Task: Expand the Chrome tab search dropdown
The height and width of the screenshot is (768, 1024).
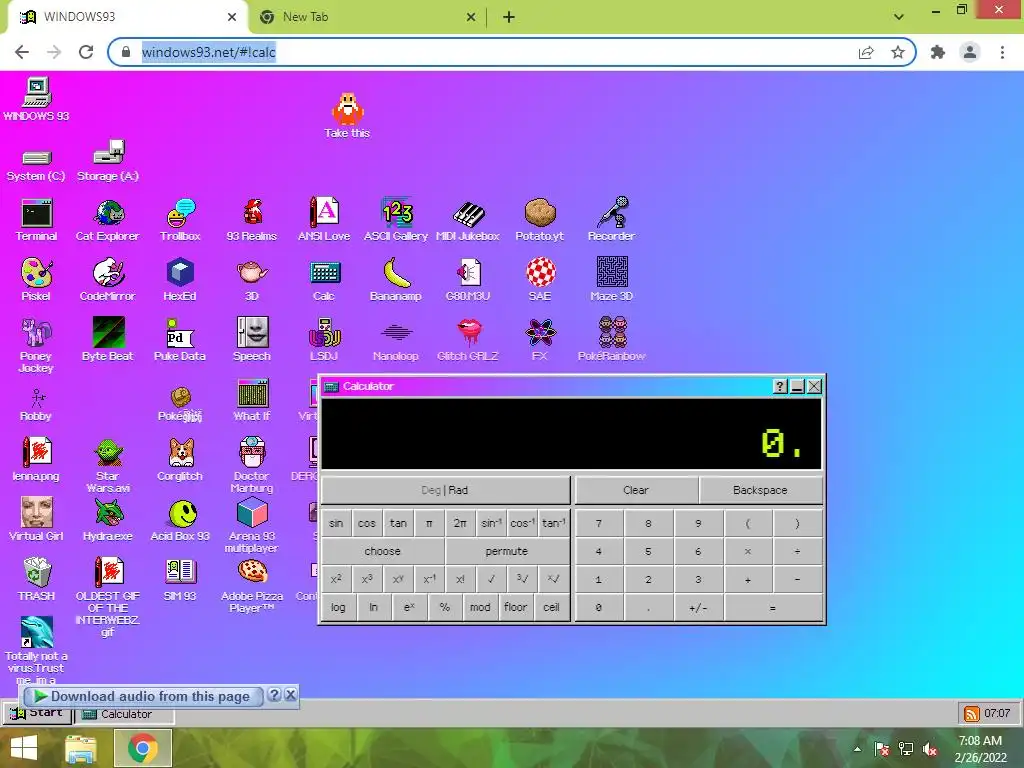Action: tap(899, 17)
